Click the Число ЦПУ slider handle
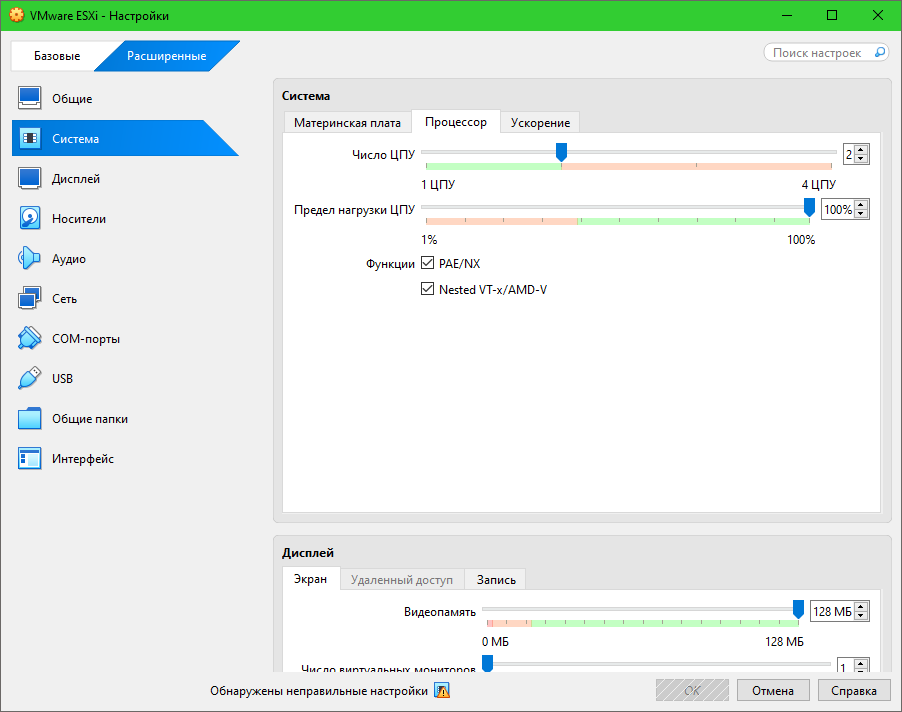Screen dimensions: 902x712 click(561, 151)
